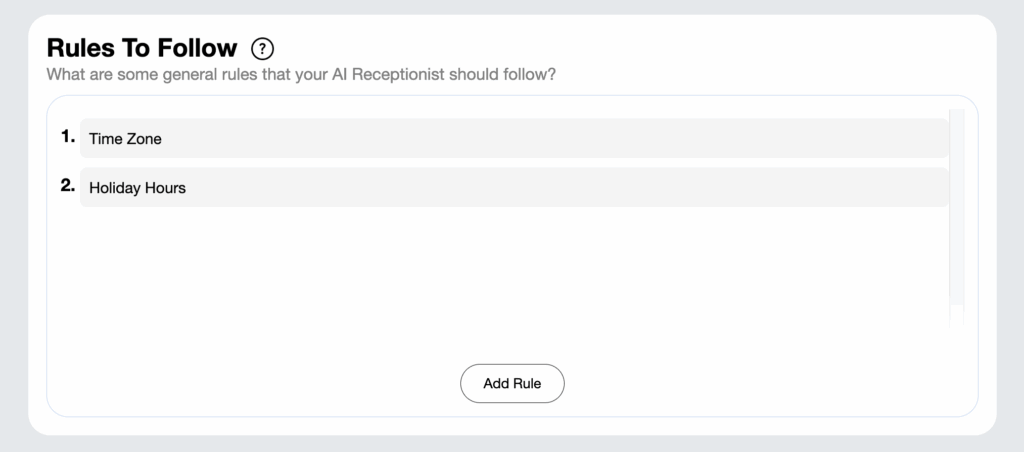Image resolution: width=1024 pixels, height=452 pixels.
Task: Focus the second rule text box
Action: pos(514,187)
